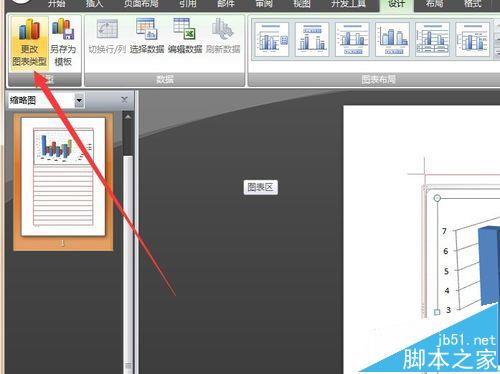The width and height of the screenshot is (500, 374).
Task: Switch to the 视图 ribbon tab
Action: point(302,4)
